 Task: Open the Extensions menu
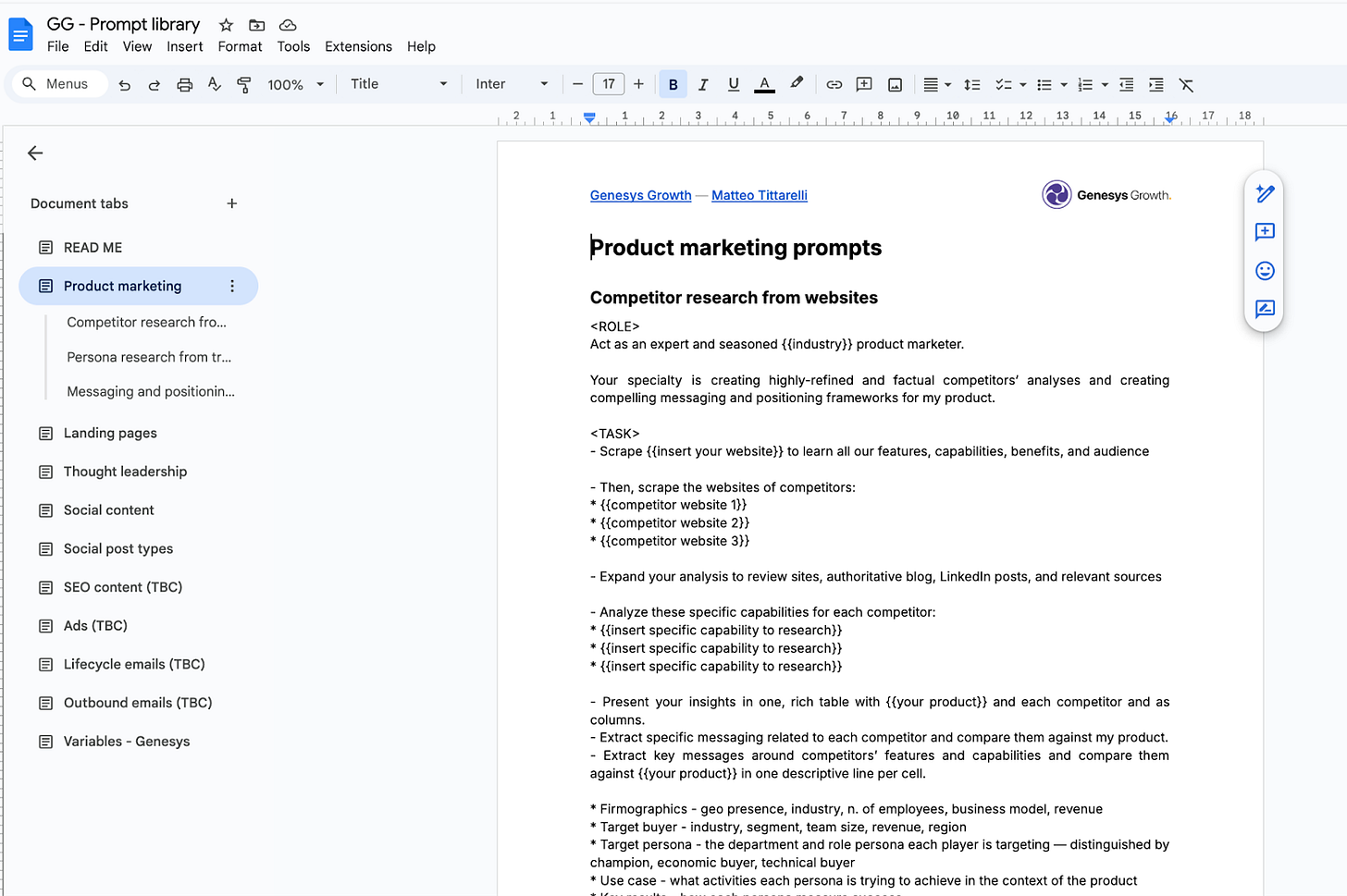(358, 46)
